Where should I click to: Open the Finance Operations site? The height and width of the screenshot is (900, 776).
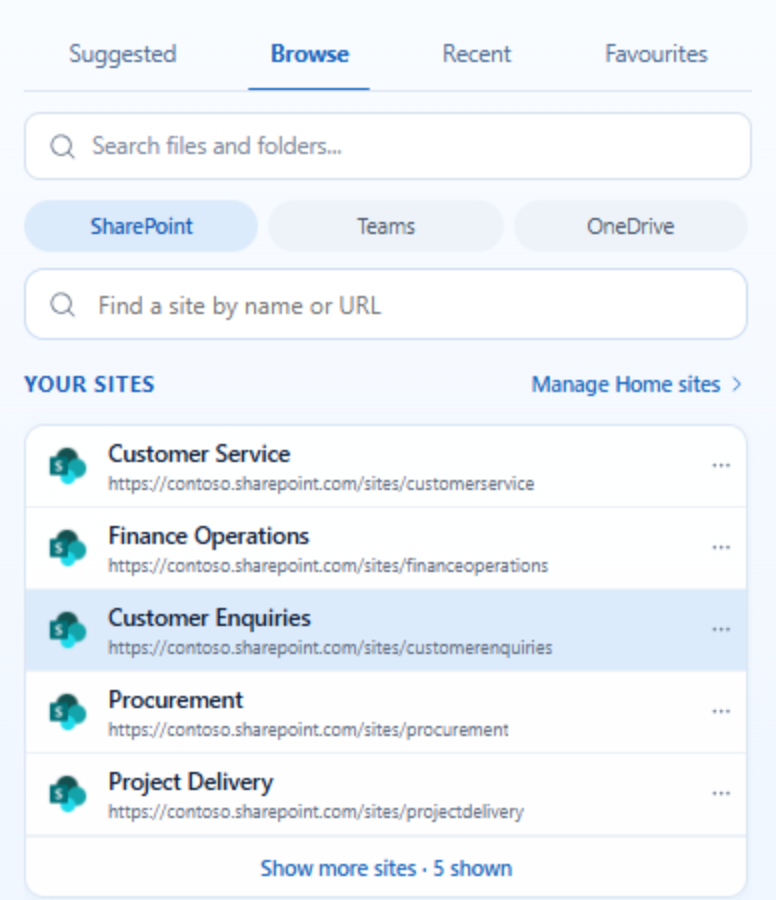tap(386, 549)
